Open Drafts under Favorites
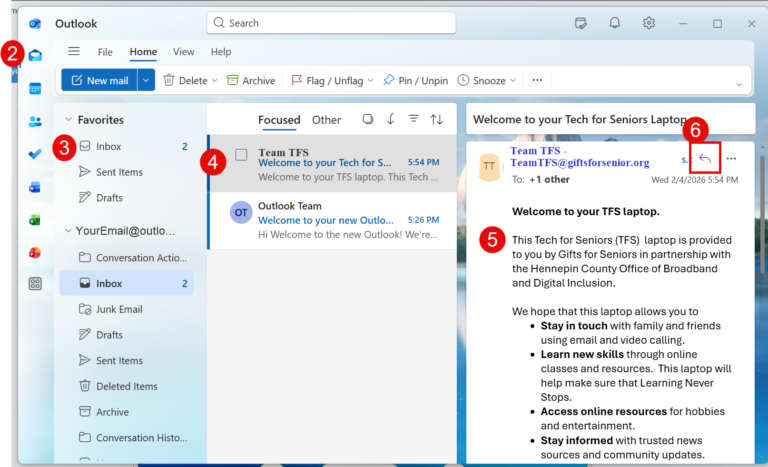 [127, 197]
